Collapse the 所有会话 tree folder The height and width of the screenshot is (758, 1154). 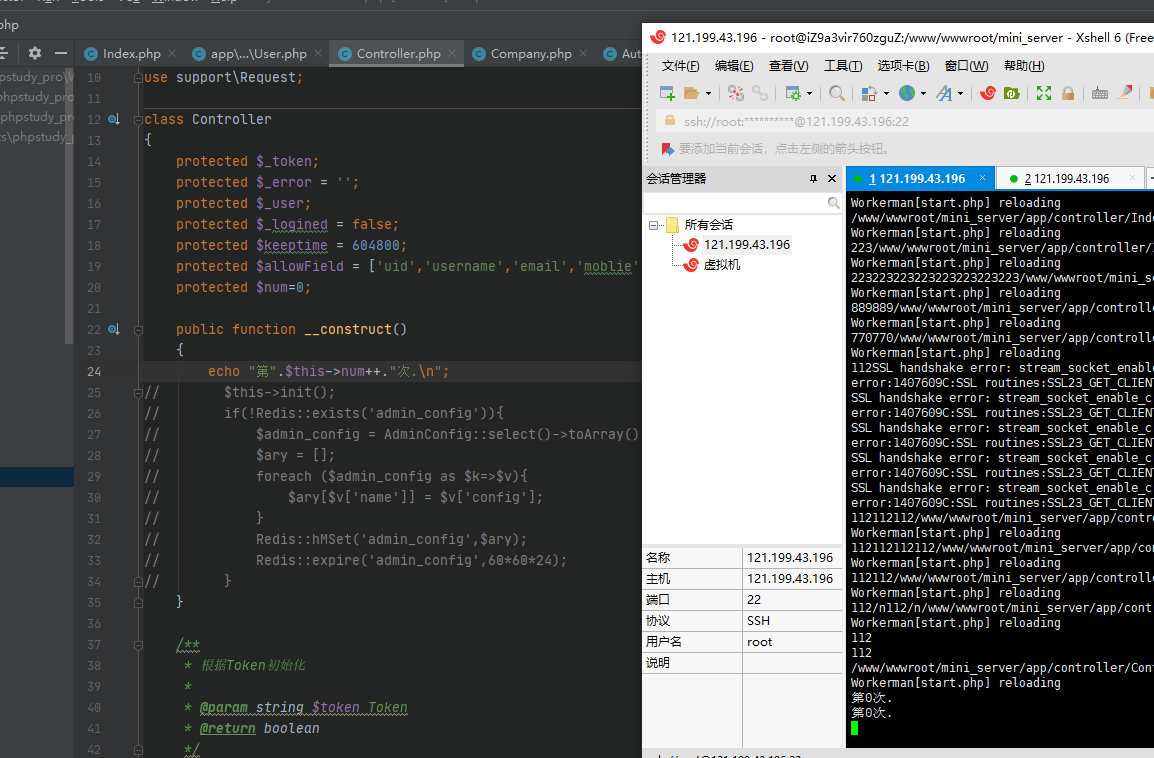tap(653, 225)
